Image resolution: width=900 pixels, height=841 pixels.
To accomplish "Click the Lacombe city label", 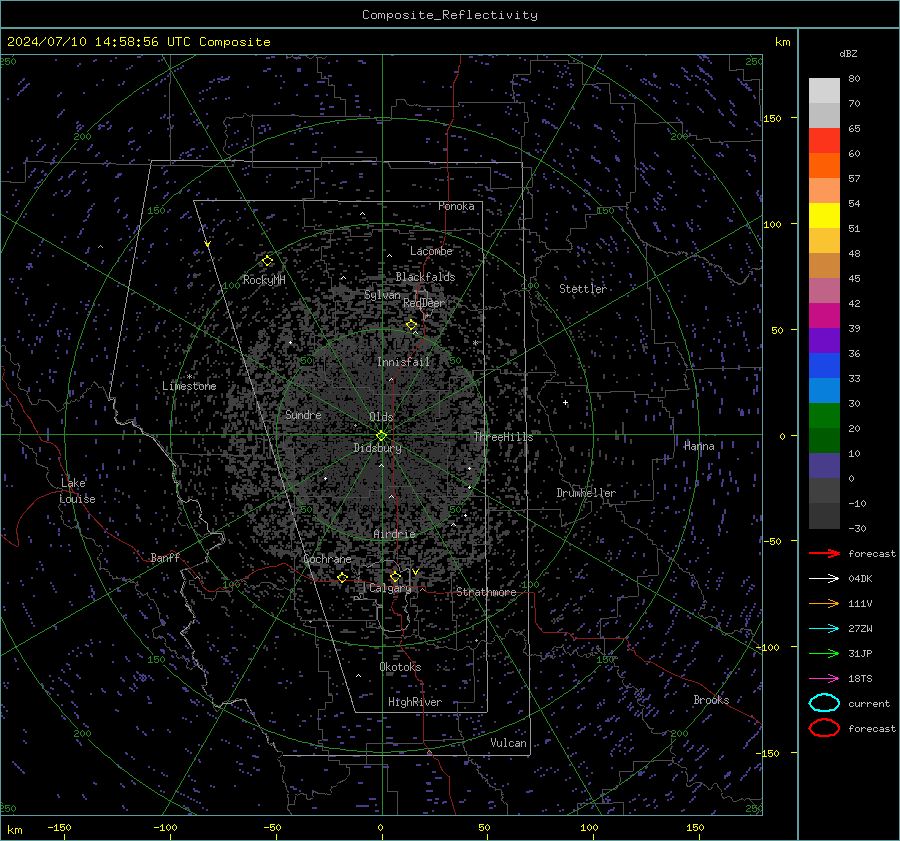I will 431,251.
